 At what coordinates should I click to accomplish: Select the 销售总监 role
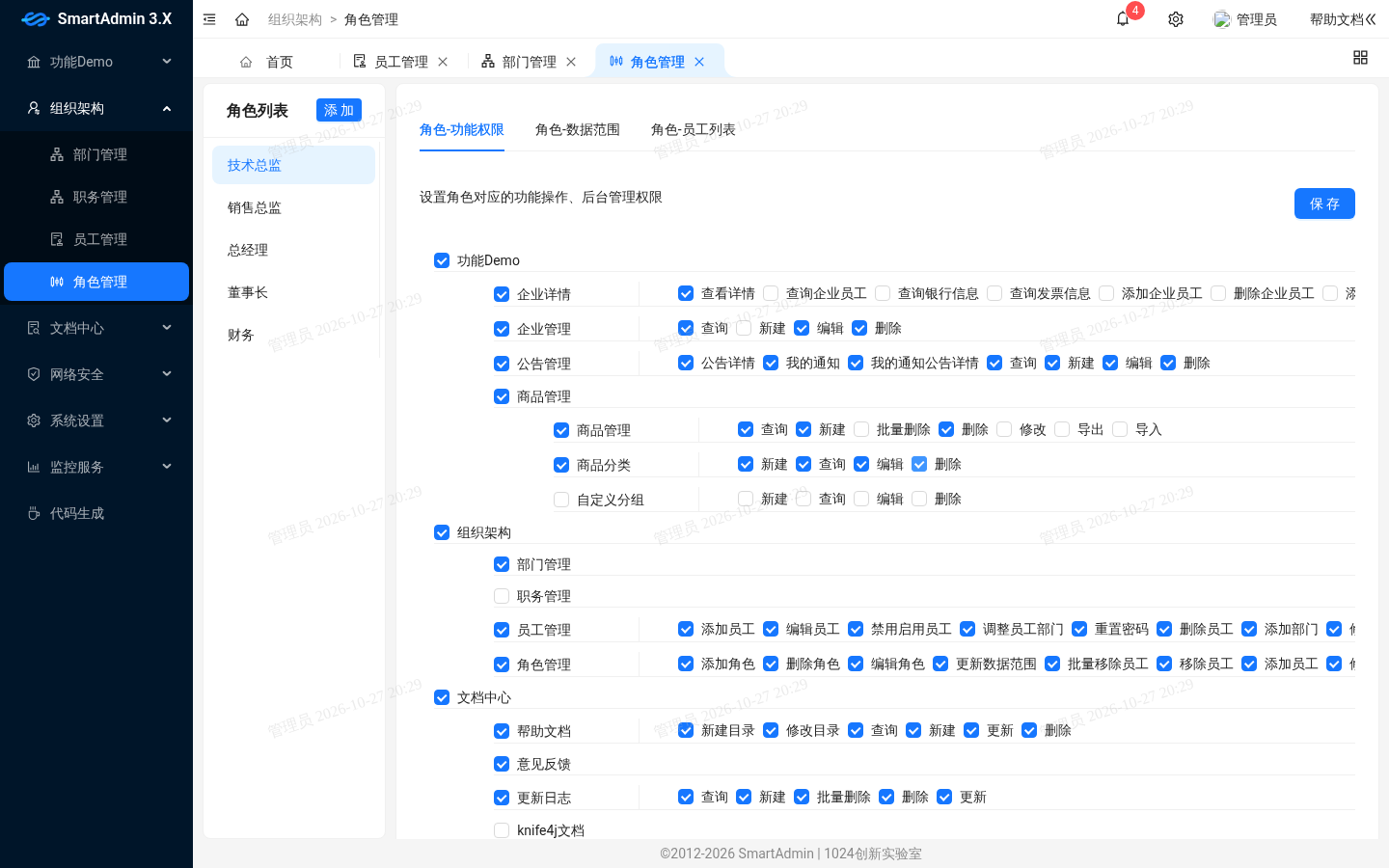tap(293, 207)
